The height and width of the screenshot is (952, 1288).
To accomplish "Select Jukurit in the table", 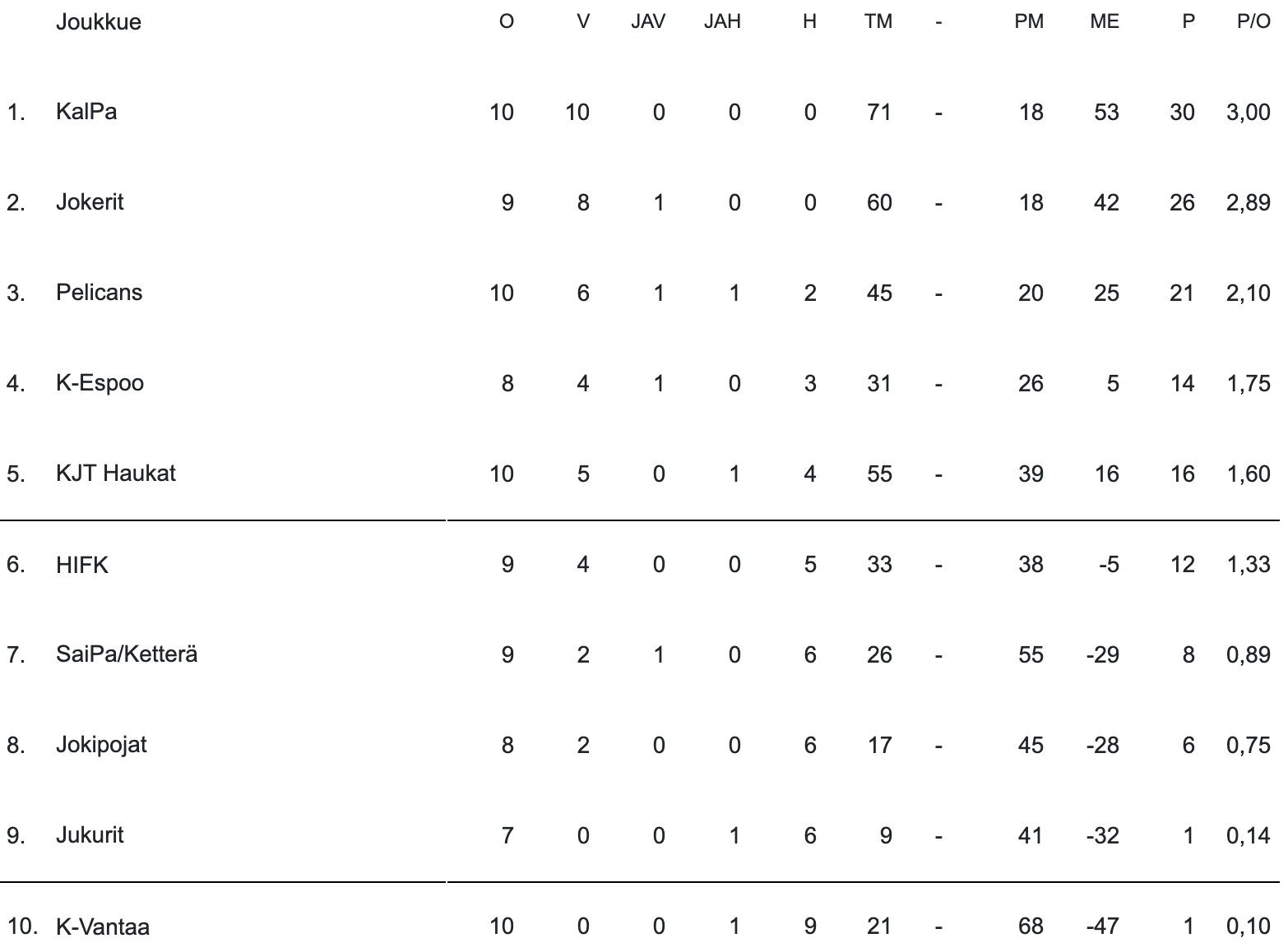I will point(90,835).
